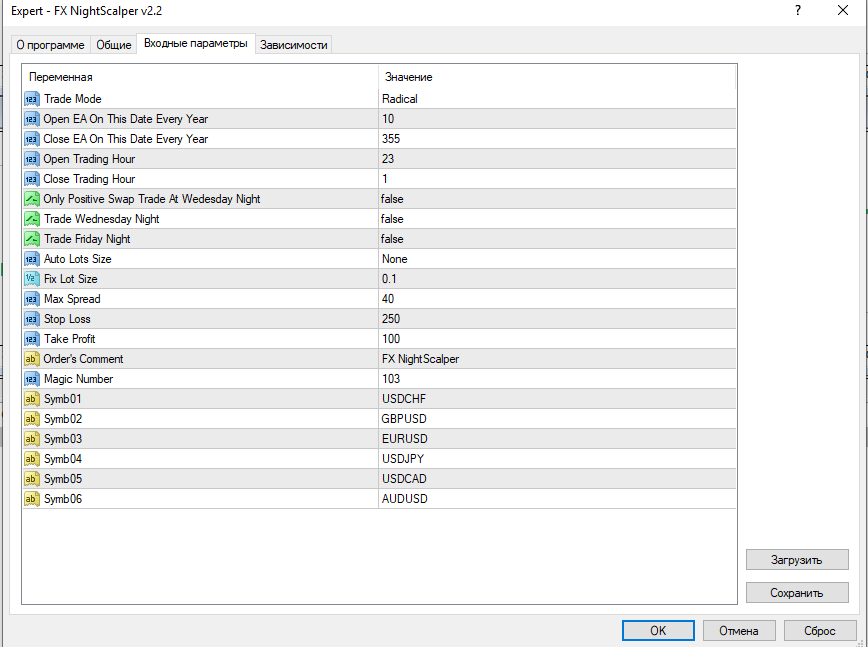Image resolution: width=868 pixels, height=647 pixels.
Task: Toggle the Trade Wednesday Night false value
Action: (x=392, y=219)
